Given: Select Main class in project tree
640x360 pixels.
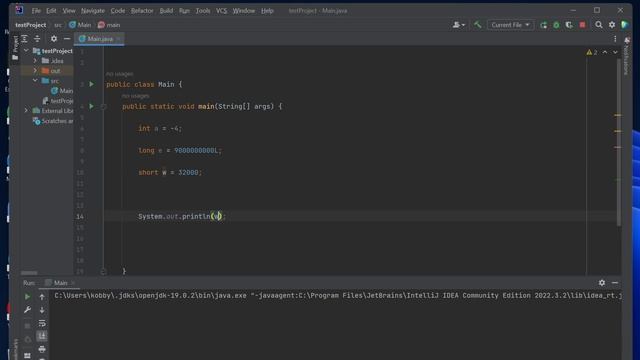Looking at the screenshot, I should point(62,91).
